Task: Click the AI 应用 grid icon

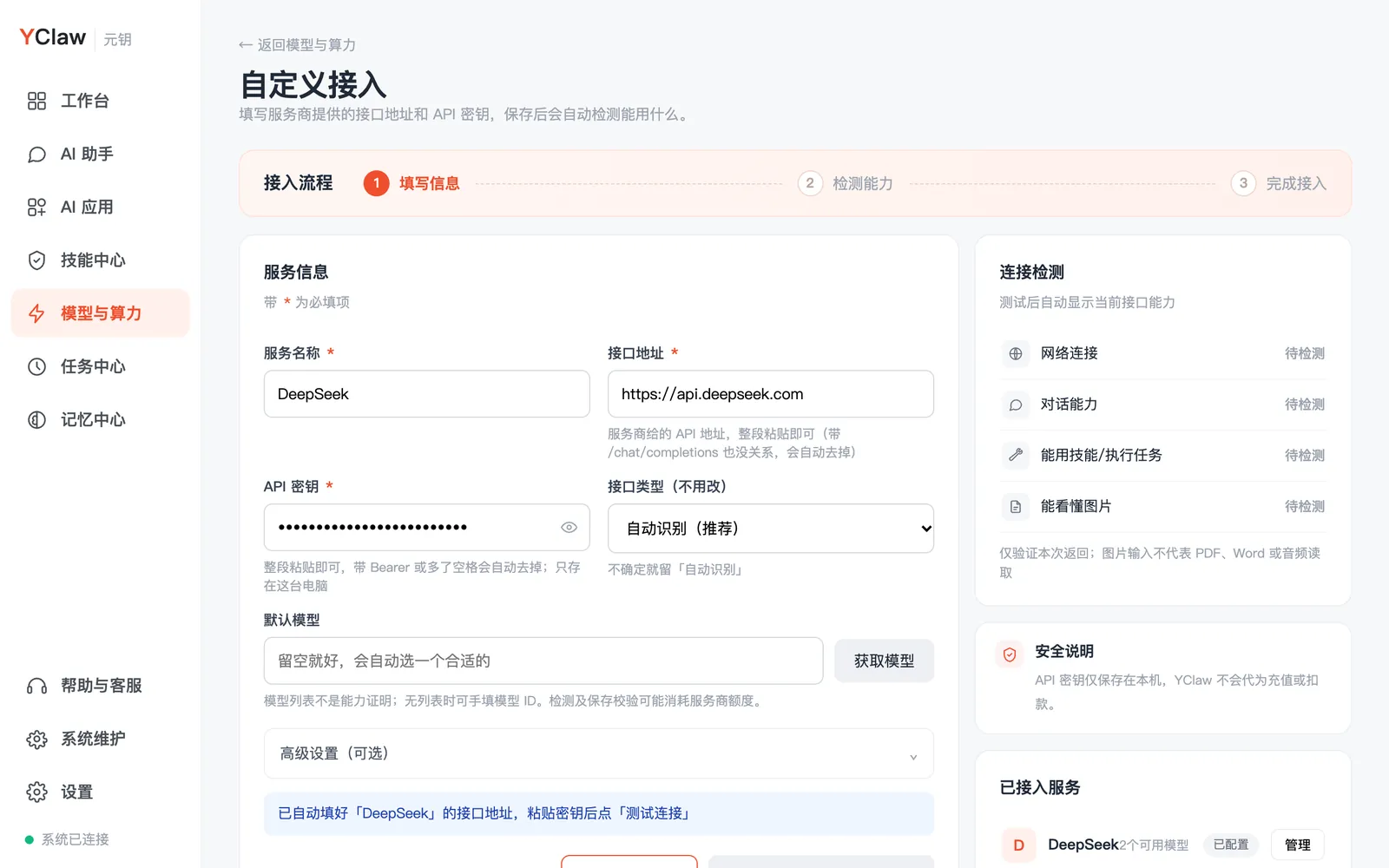Action: click(36, 207)
